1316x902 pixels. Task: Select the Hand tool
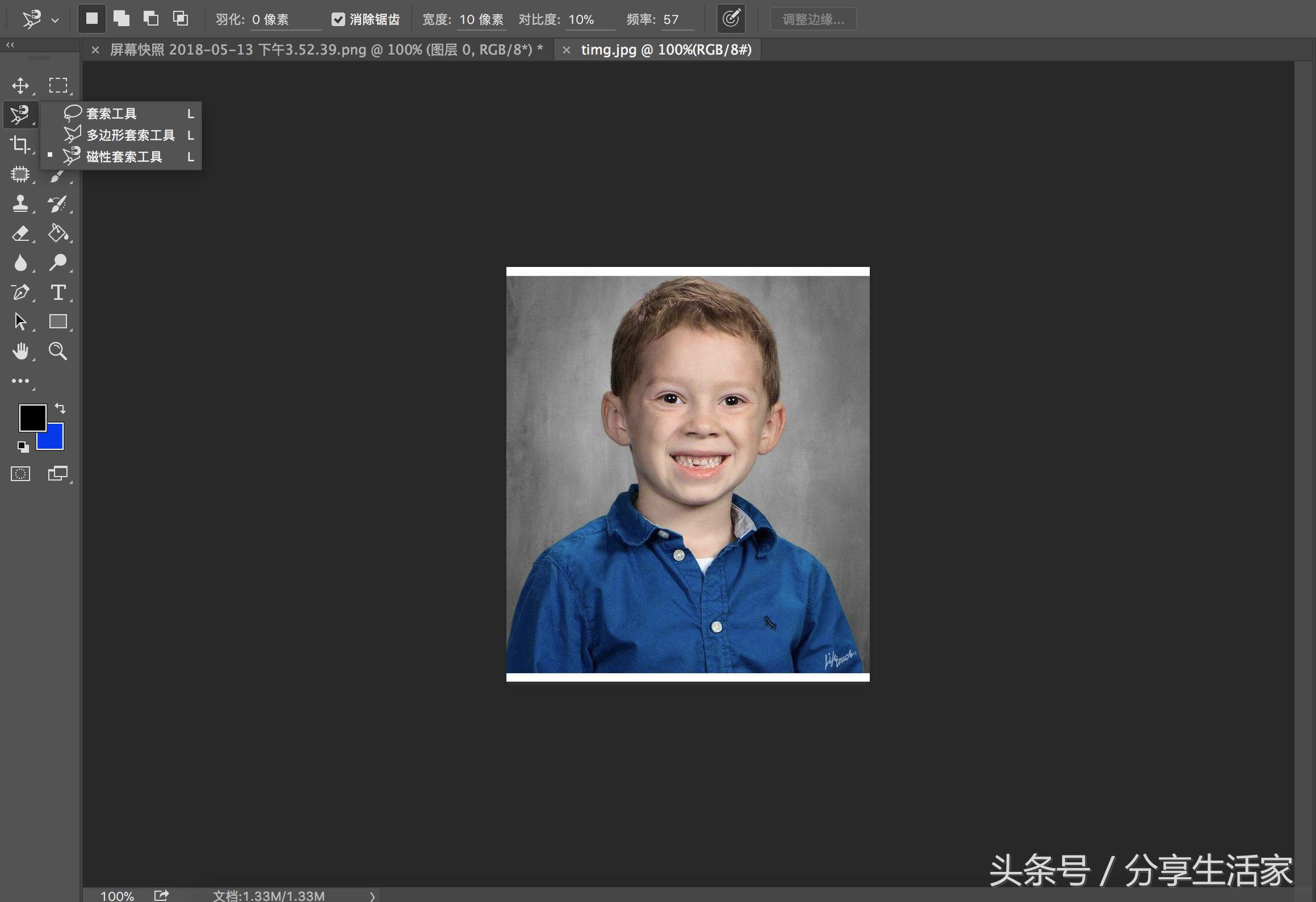click(x=21, y=352)
